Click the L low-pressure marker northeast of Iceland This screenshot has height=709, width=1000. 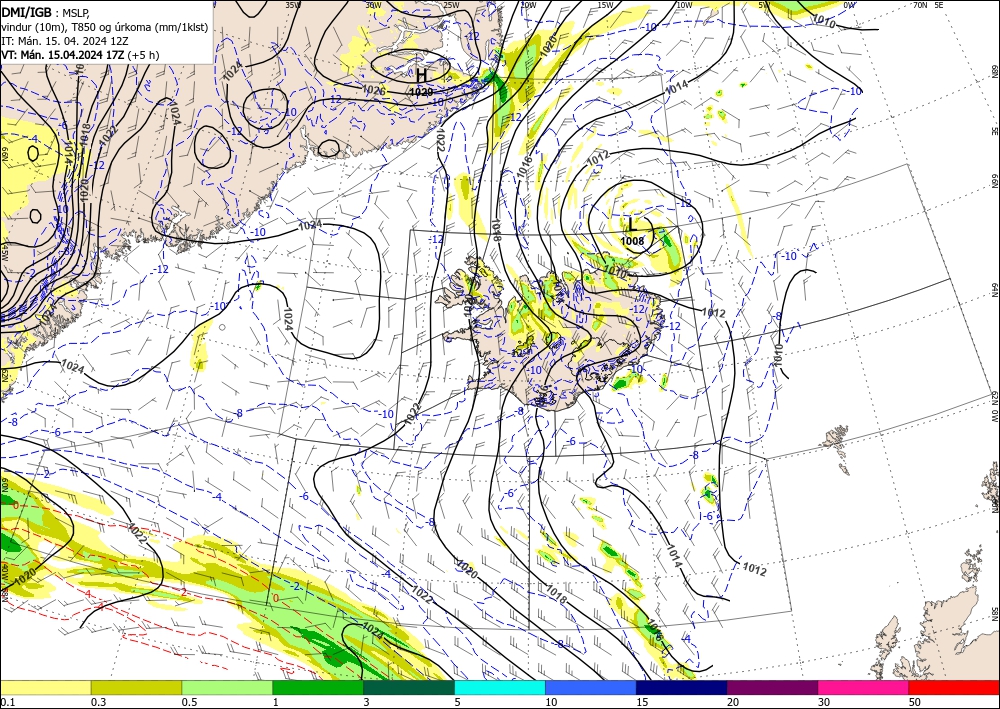pyautogui.click(x=633, y=224)
